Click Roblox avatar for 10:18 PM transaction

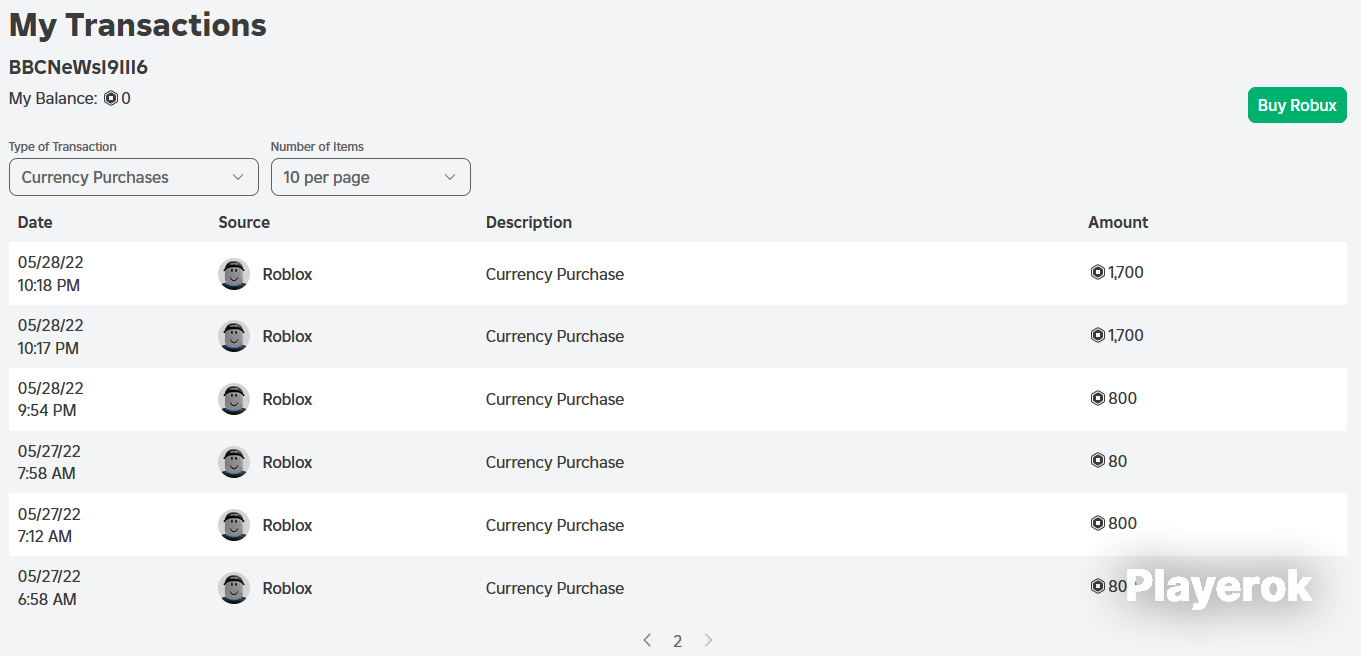pyautogui.click(x=234, y=274)
